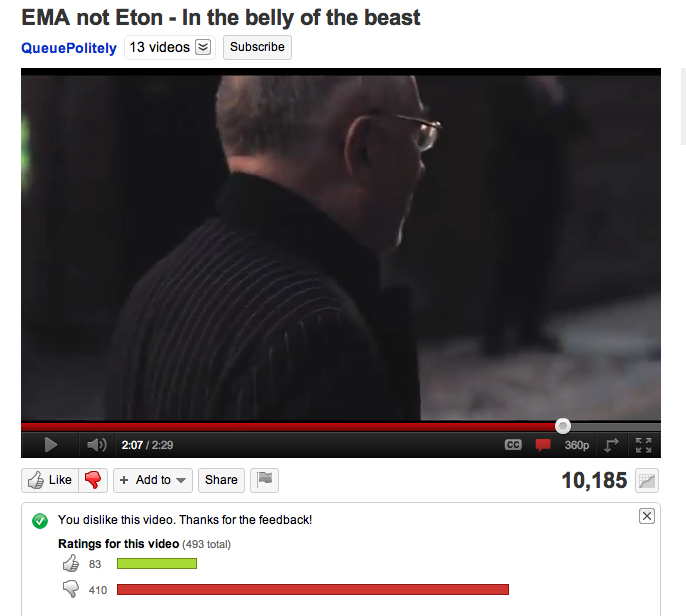Show video statistics chart icon
The width and height of the screenshot is (686, 616).
[647, 481]
